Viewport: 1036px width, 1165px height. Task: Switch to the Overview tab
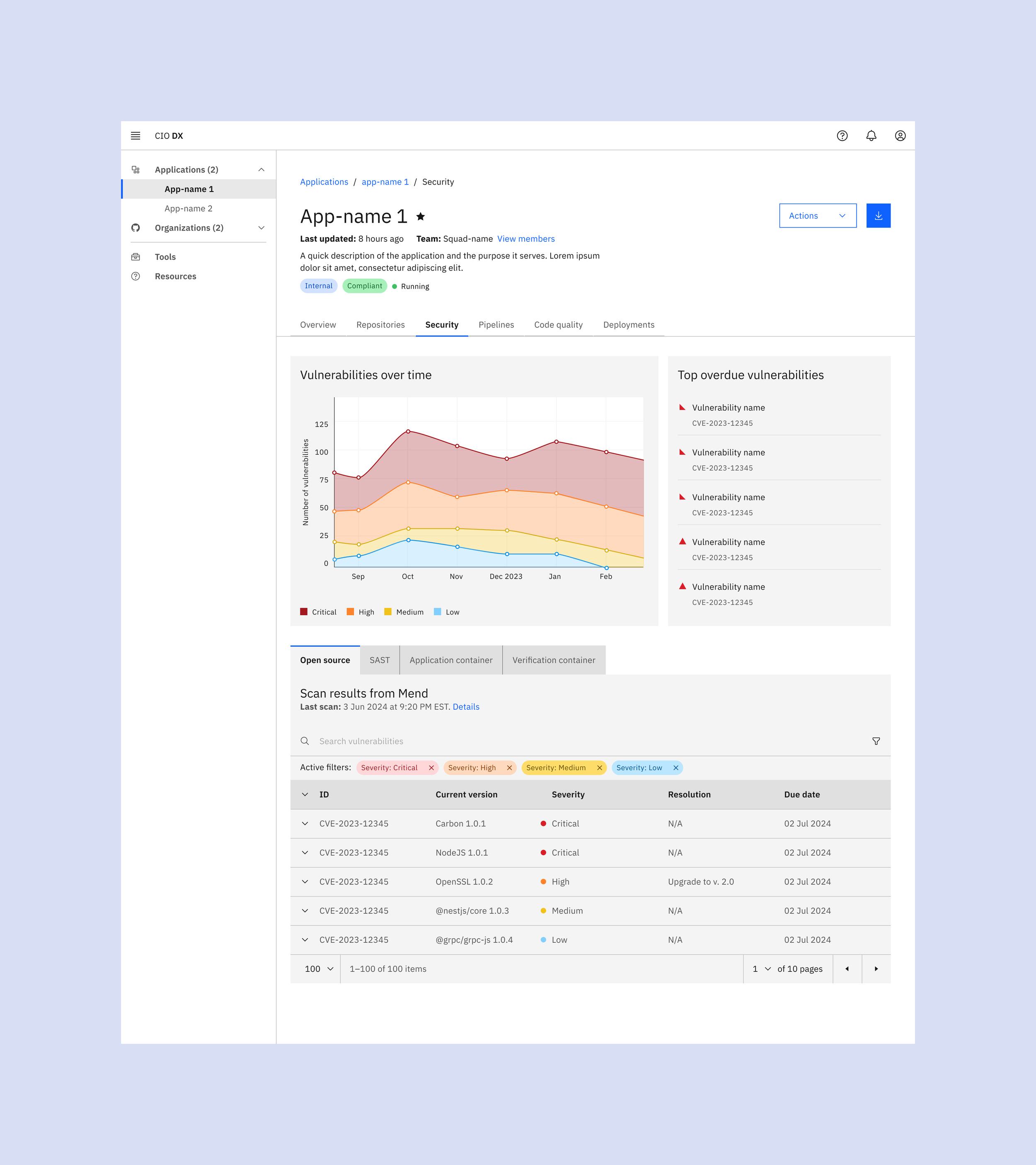coord(318,325)
